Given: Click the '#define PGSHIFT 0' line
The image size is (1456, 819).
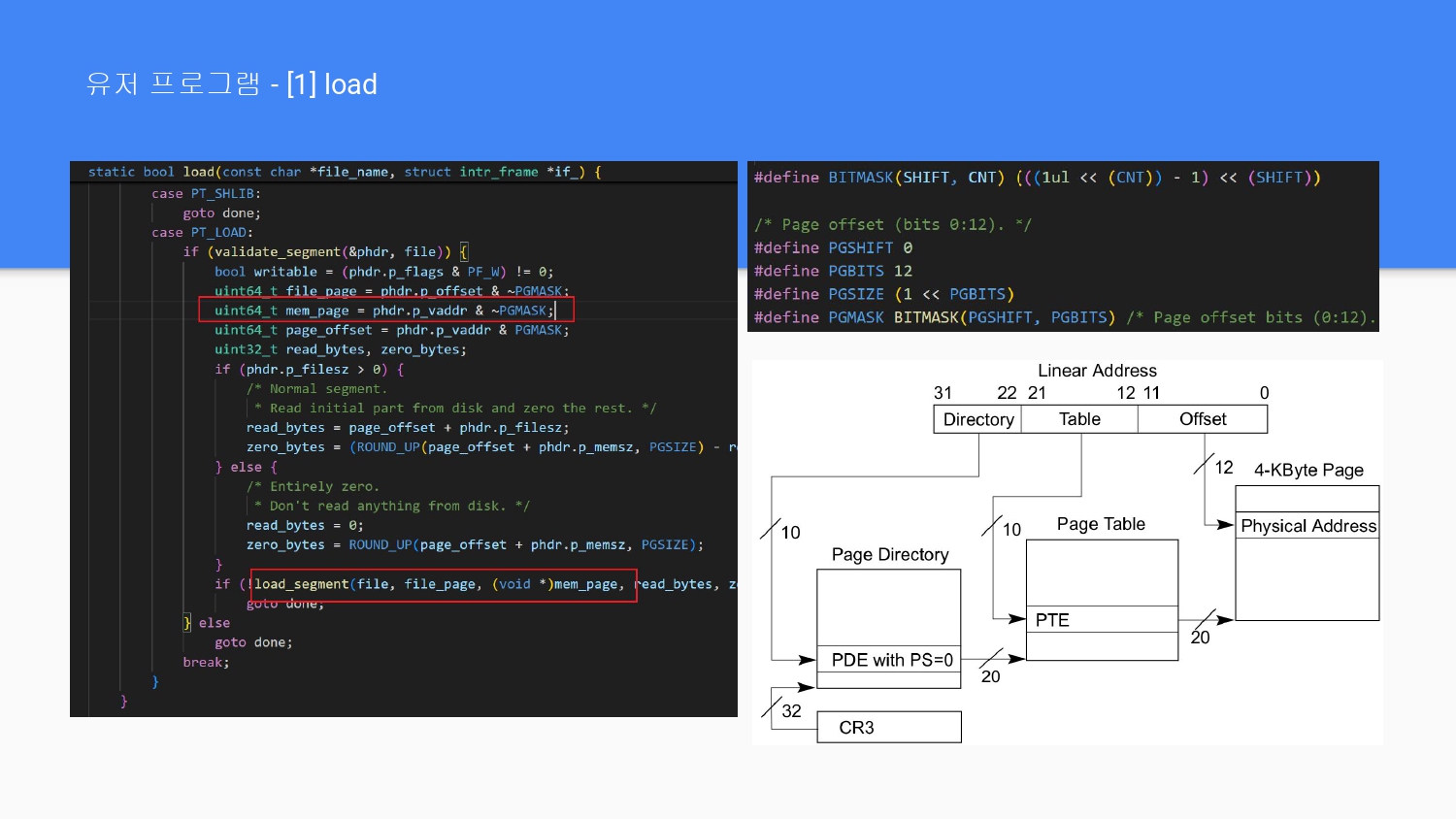Looking at the screenshot, I should coord(833,247).
